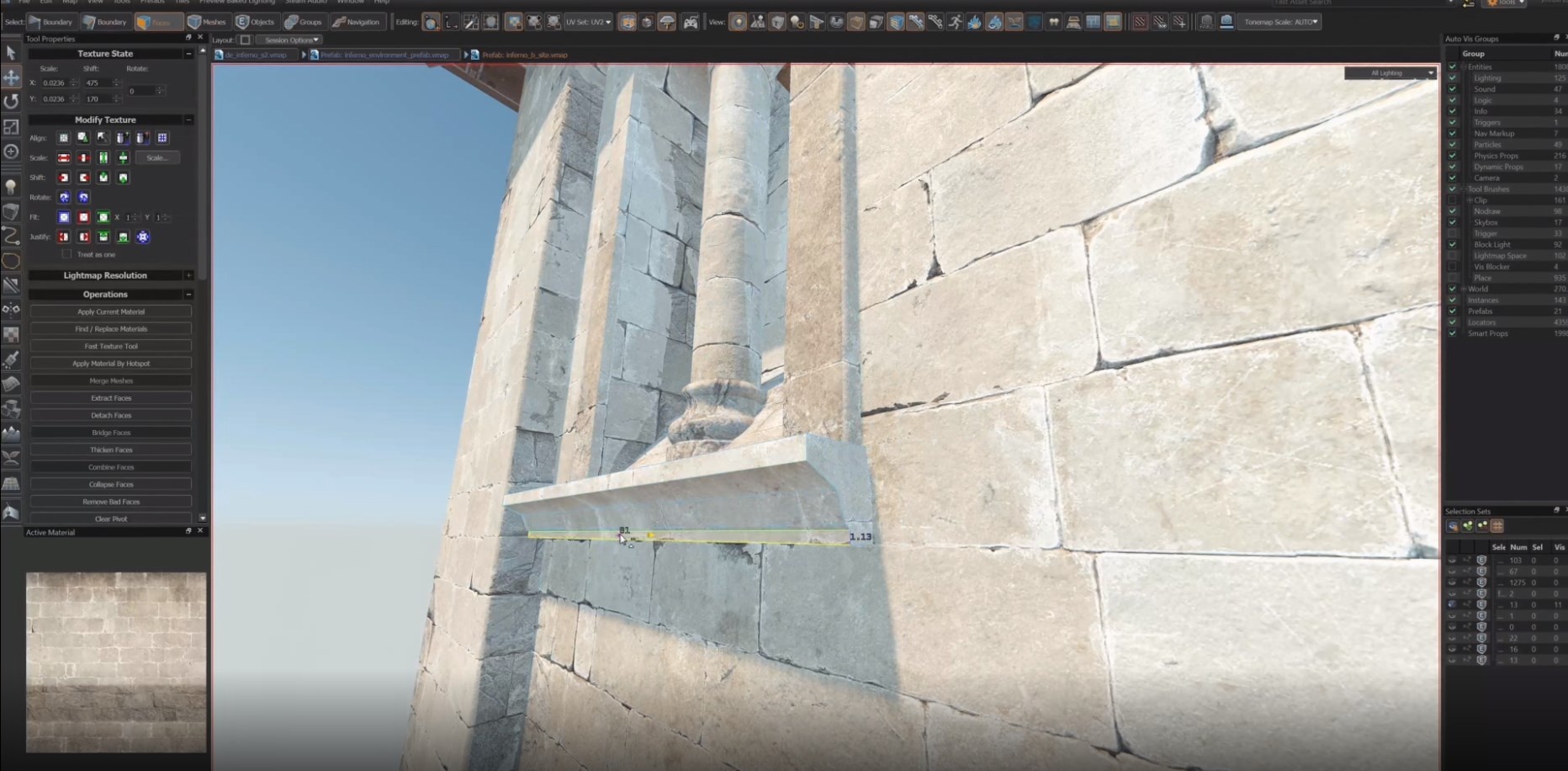Expand the Lightmap Resolution section
This screenshot has width=1568, height=771.
tap(188, 275)
